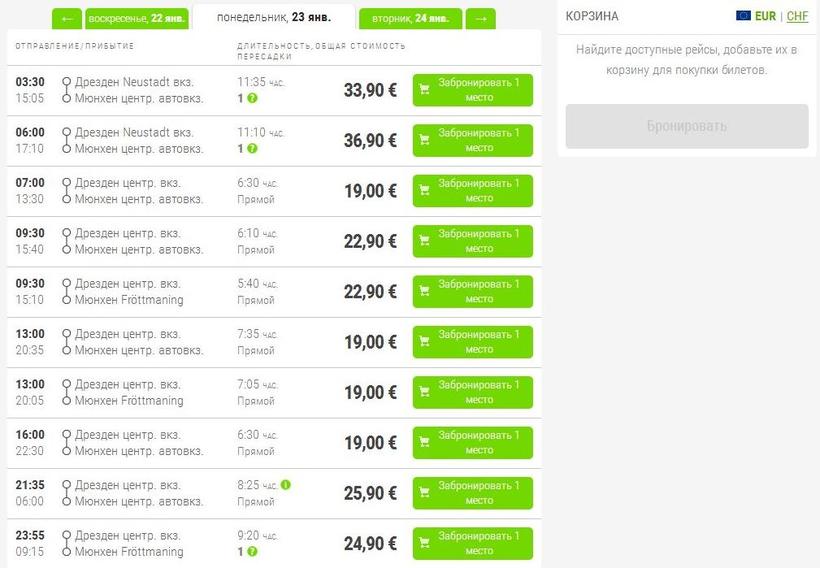This screenshot has width=820, height=568.
Task: Reserve a seat on the 16:00 departure
Action: [472, 443]
